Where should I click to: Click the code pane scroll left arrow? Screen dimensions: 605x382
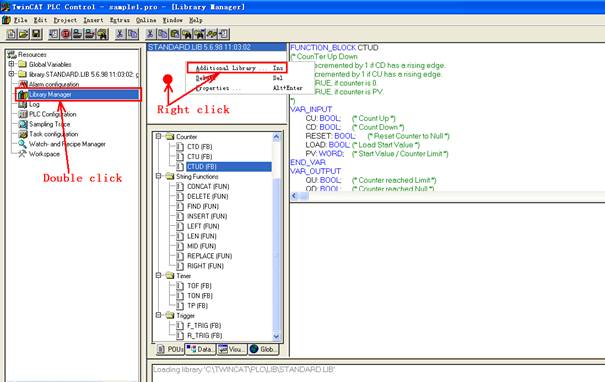[294, 196]
